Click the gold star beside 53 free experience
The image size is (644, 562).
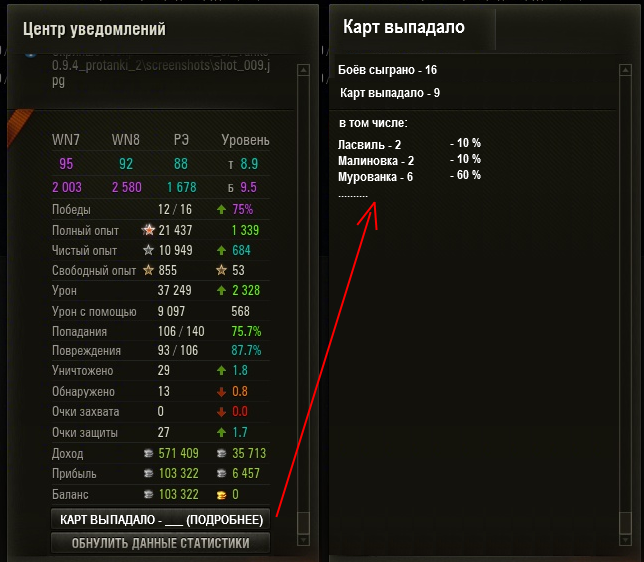pos(221,270)
